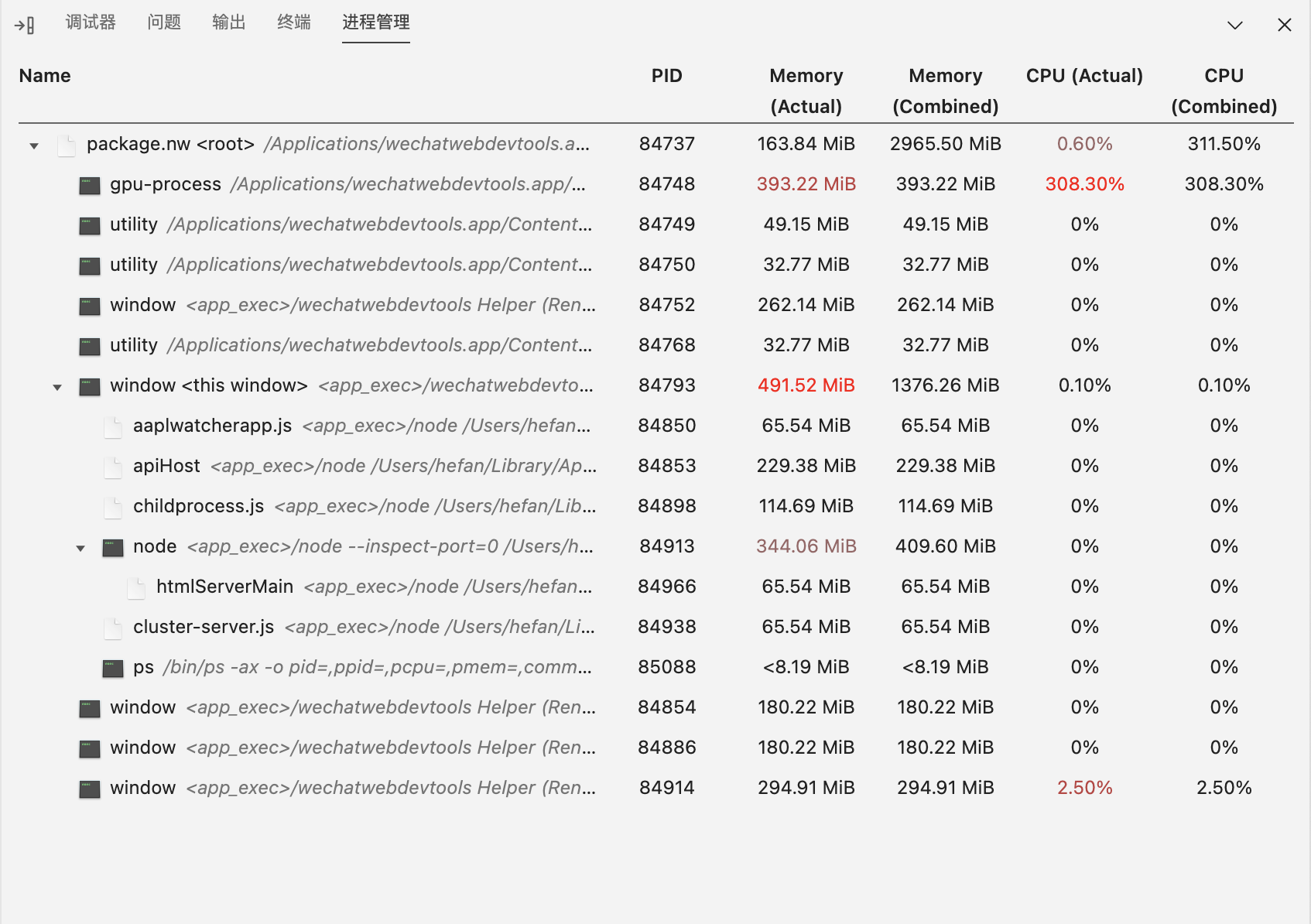Screen dimensions: 1311x924
Task: Click PID value 84853
Action: (667, 466)
